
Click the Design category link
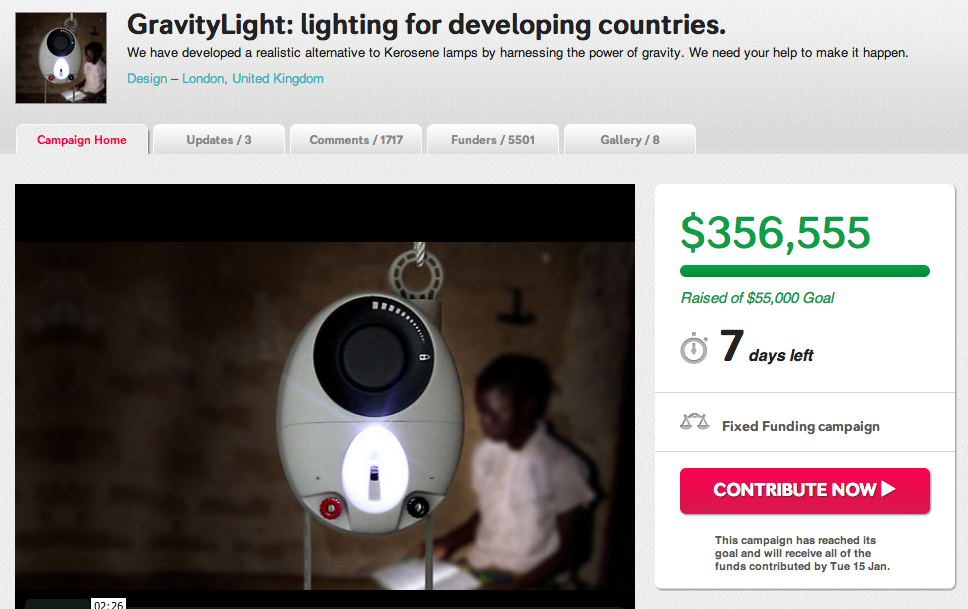[147, 78]
